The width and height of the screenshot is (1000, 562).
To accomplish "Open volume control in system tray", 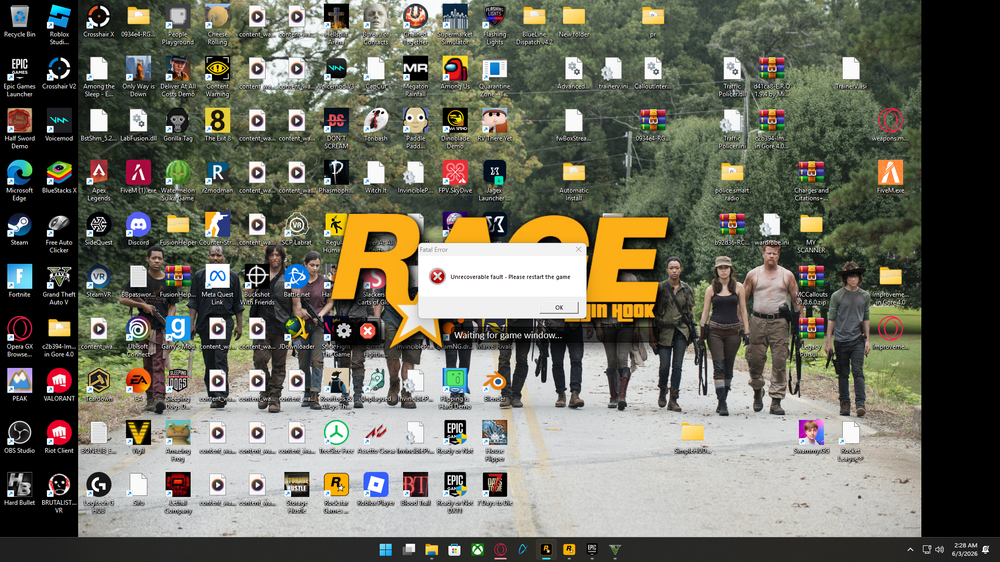I will click(939, 550).
